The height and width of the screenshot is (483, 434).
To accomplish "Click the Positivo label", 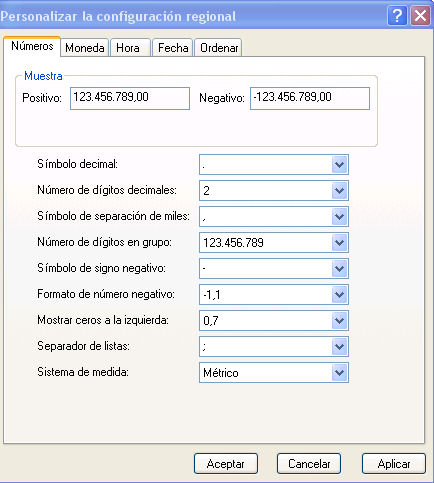I will tap(42, 98).
